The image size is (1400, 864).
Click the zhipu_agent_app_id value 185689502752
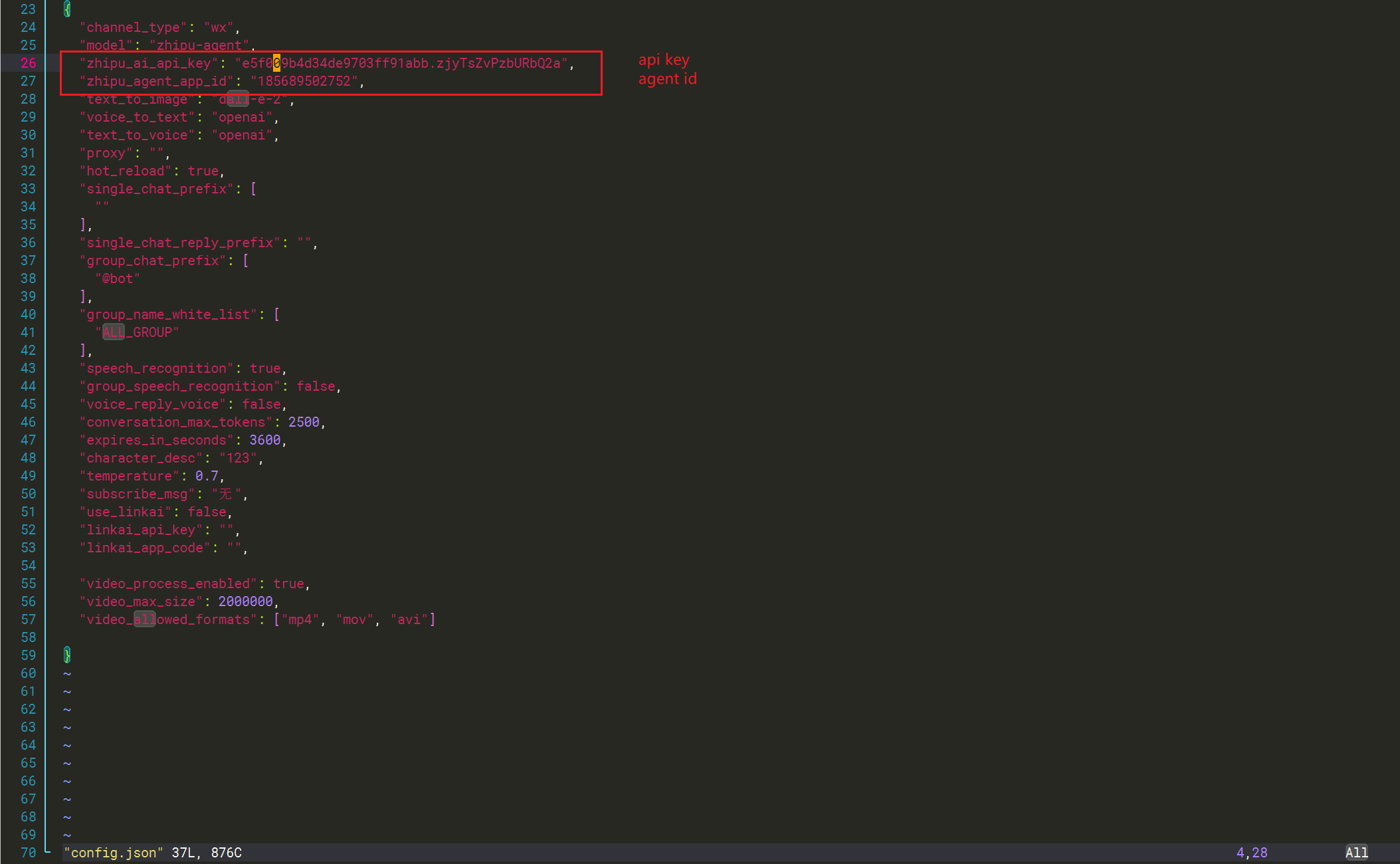[304, 81]
